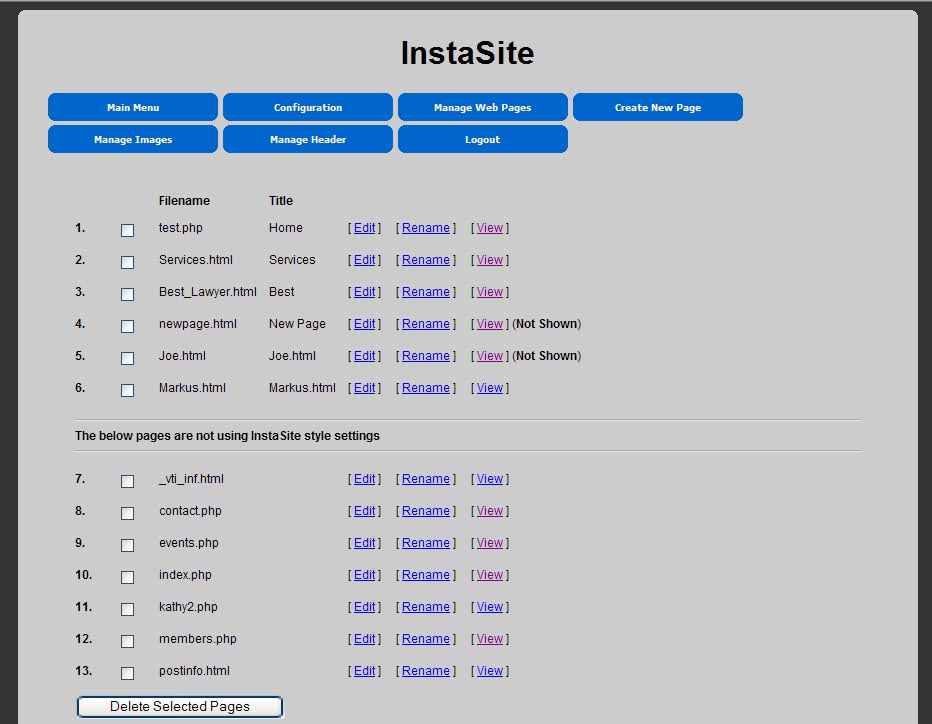
Task: Rename Best_Lawyer.html
Action: click(426, 292)
